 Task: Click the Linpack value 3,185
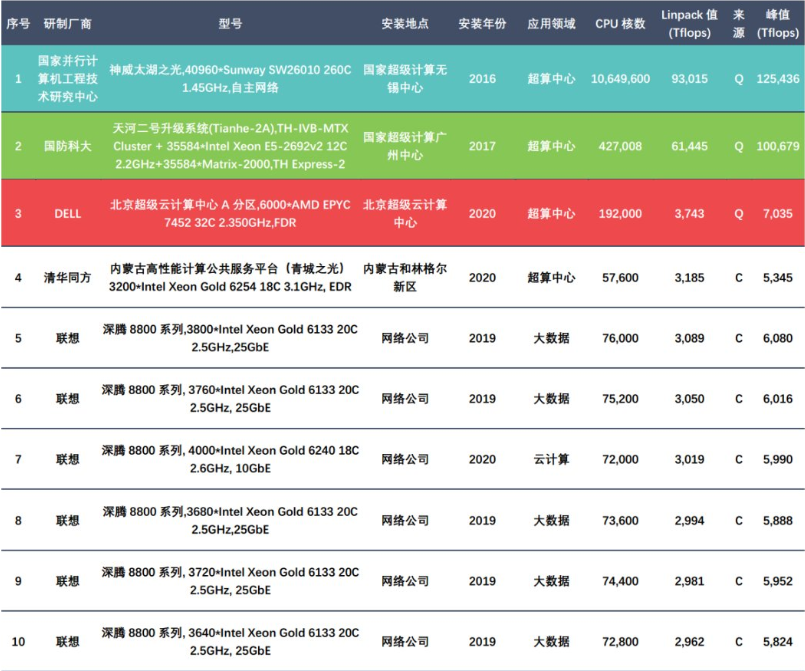(x=689, y=278)
